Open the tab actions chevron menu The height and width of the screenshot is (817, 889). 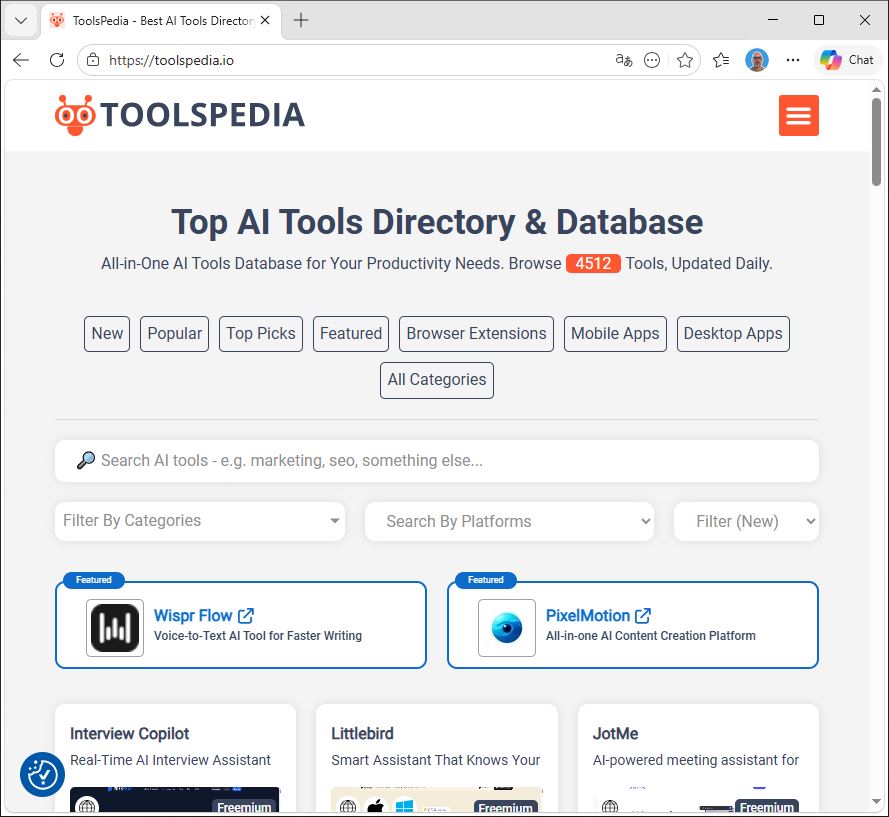21,21
